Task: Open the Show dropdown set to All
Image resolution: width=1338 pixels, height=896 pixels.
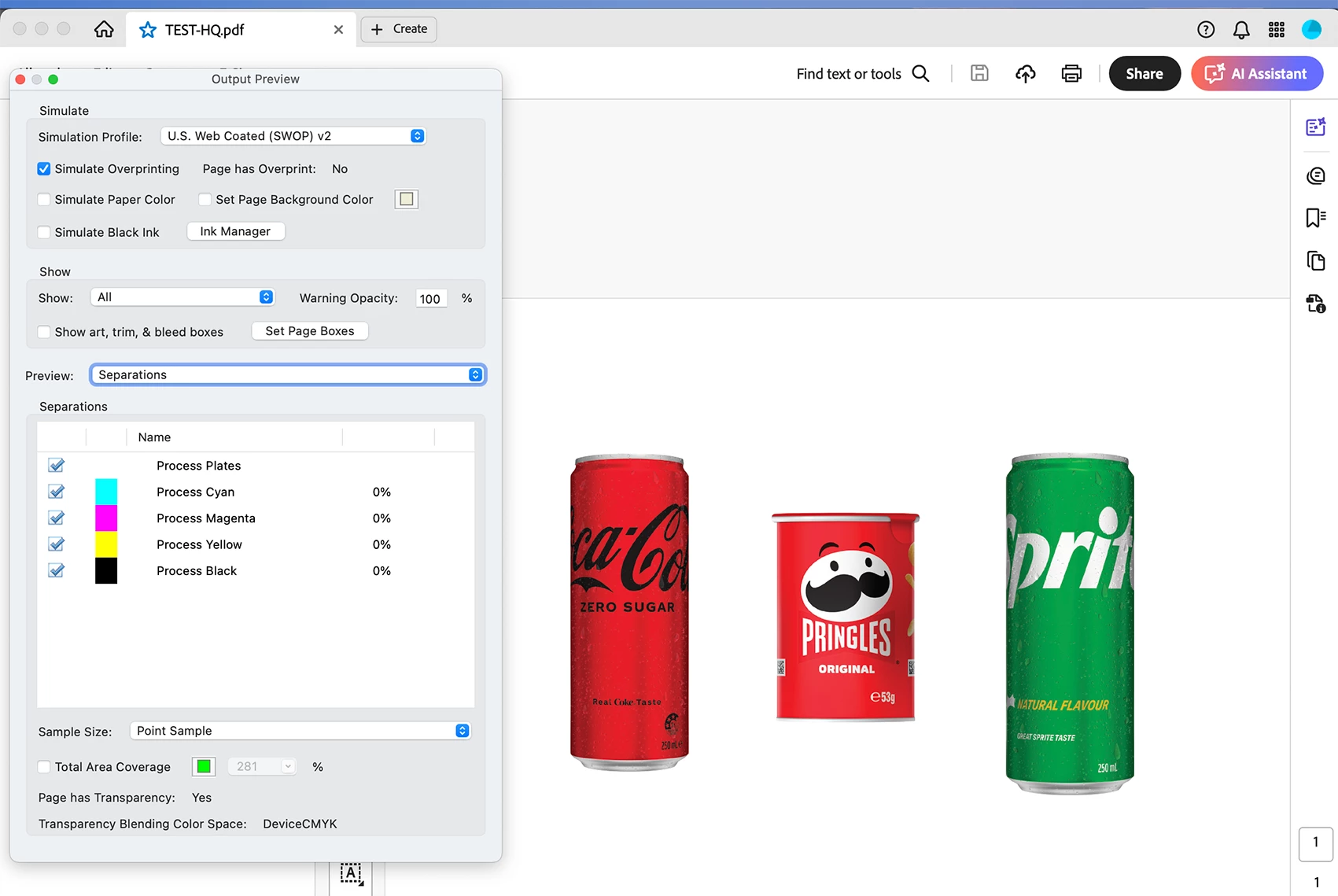Action: (x=182, y=297)
